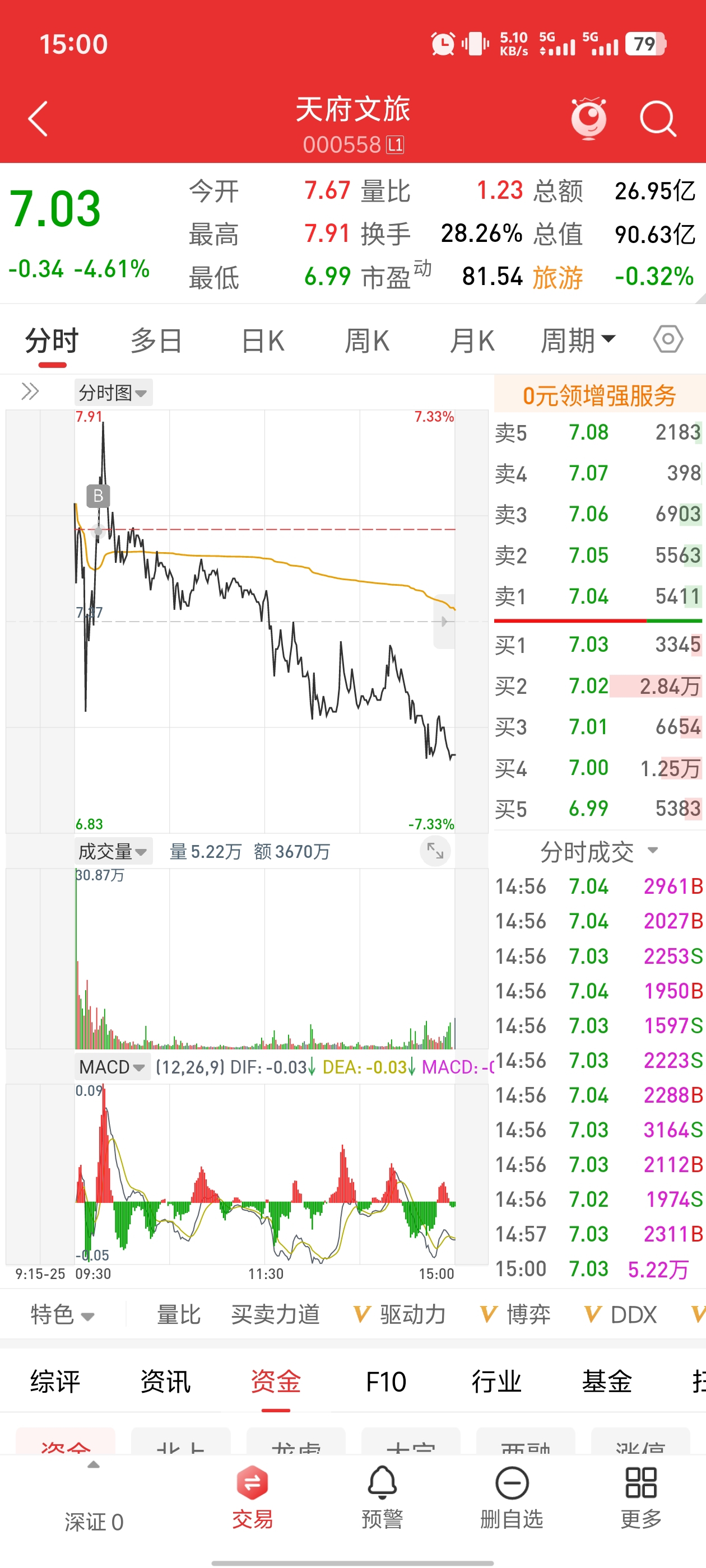Select the F10 tab
Viewport: 706px width, 1568px height.
pyautogui.click(x=386, y=1382)
